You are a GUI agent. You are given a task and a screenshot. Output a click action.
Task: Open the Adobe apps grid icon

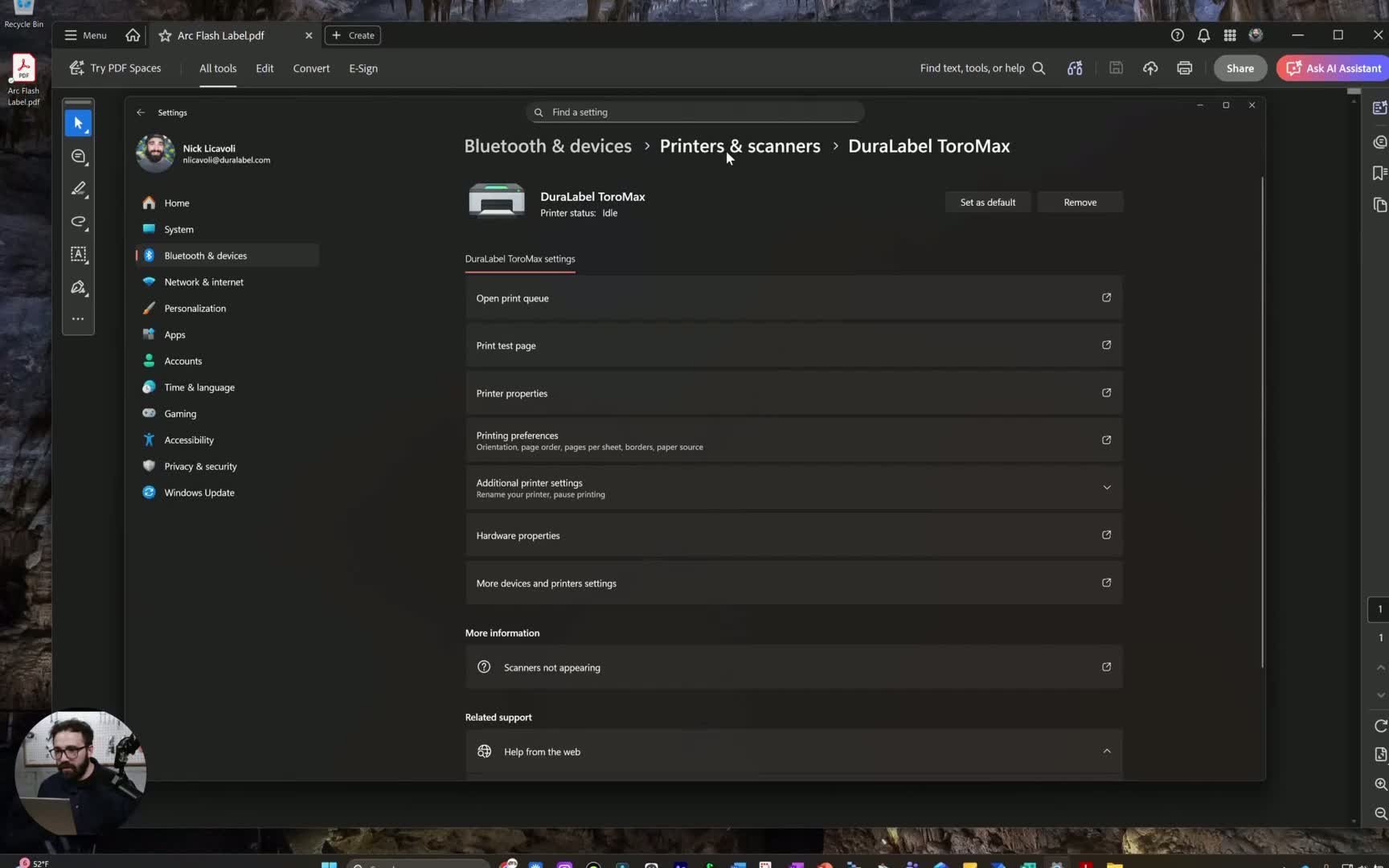[x=1230, y=35]
